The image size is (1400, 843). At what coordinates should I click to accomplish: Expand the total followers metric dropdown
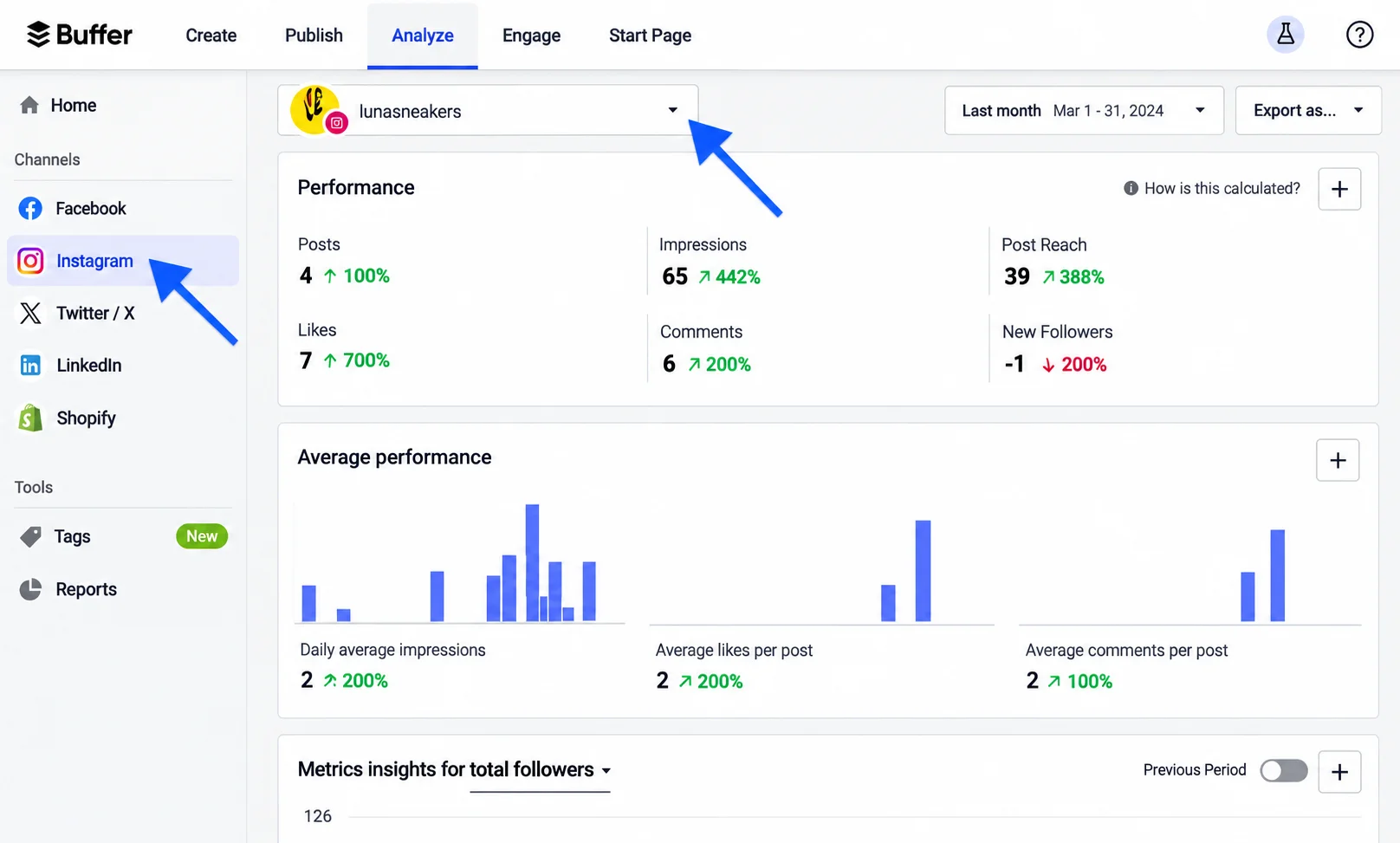[541, 769]
